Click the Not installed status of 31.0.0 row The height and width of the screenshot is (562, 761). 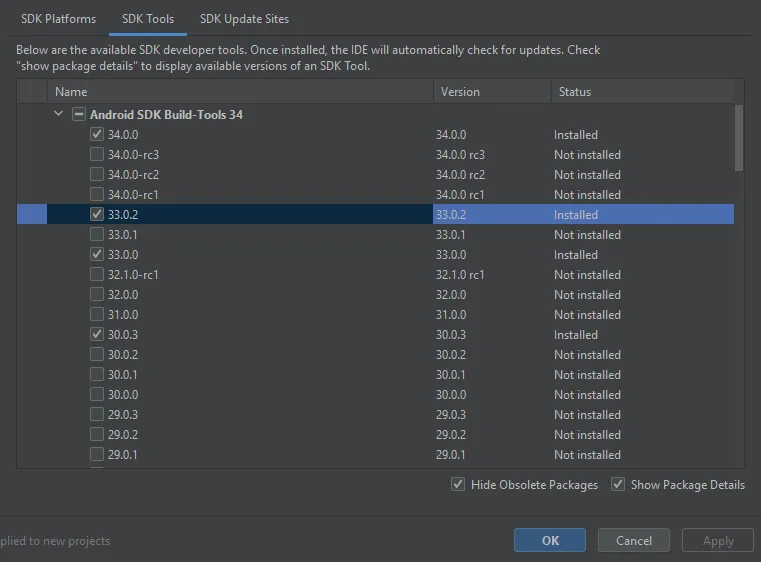pos(587,314)
